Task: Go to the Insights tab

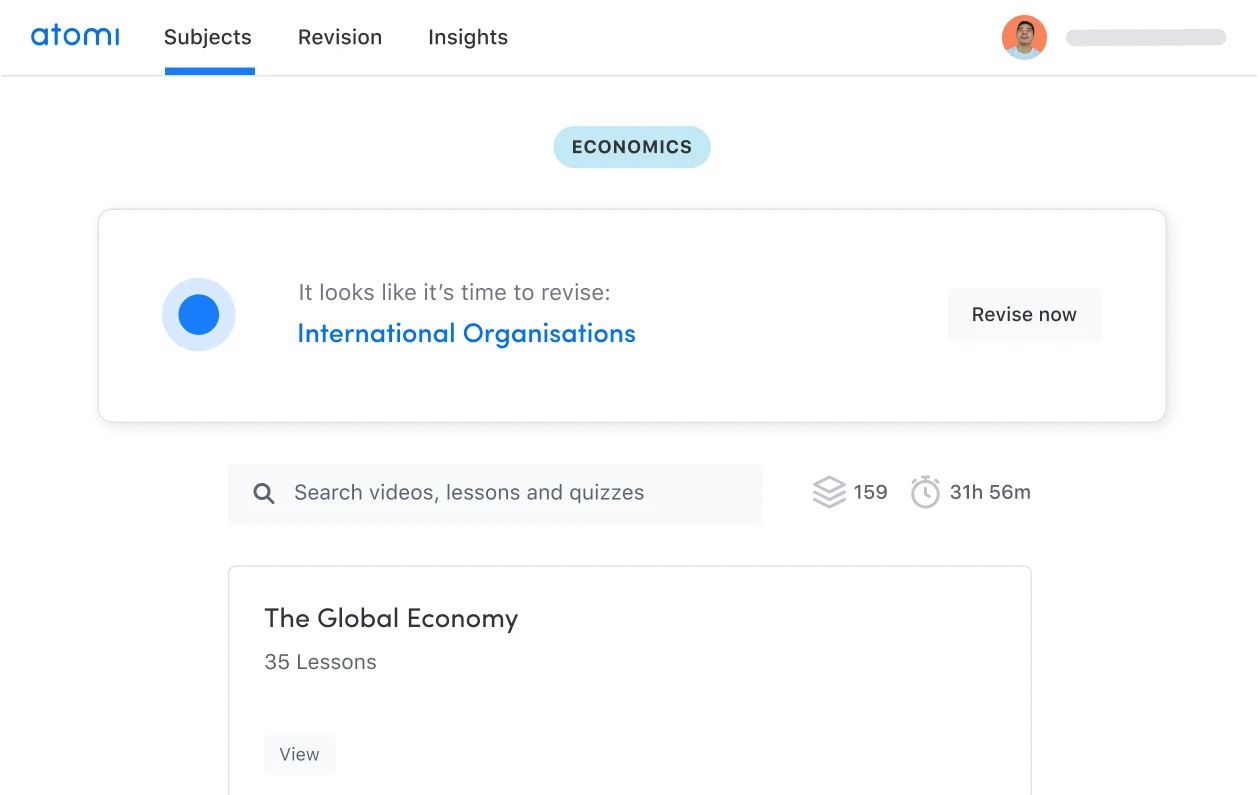Action: point(468,38)
